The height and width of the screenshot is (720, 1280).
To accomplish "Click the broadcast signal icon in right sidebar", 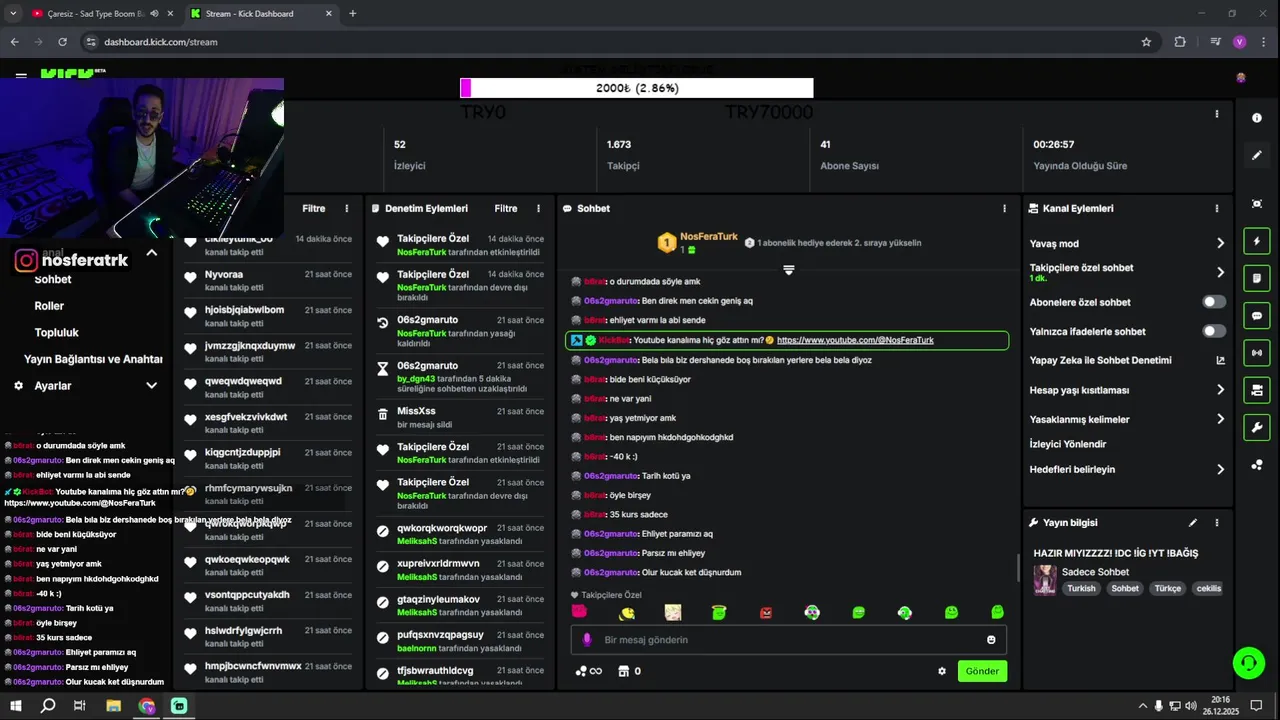I will pyautogui.click(x=1257, y=353).
